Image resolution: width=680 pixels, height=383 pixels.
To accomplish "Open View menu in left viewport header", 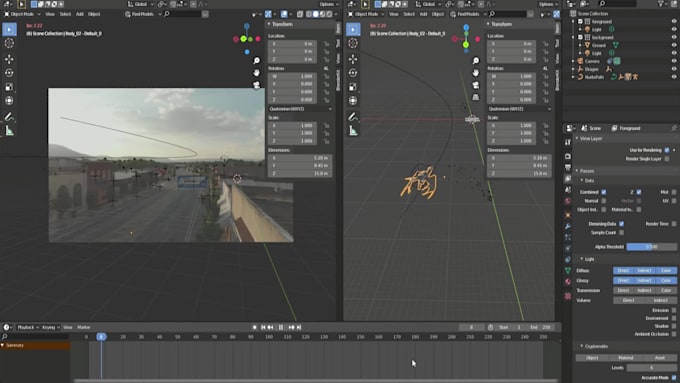I will pos(50,14).
